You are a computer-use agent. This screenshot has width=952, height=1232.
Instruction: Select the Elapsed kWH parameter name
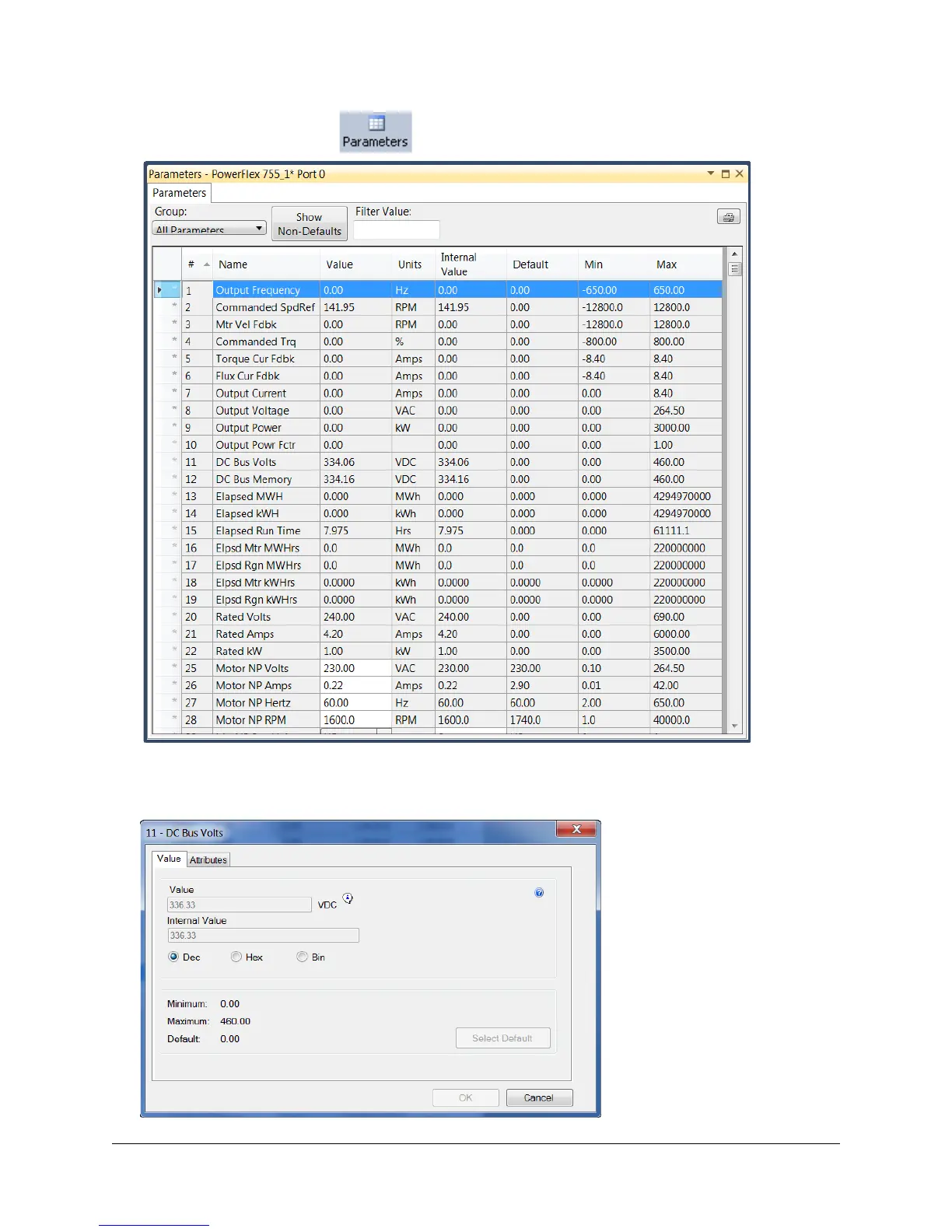point(247,513)
